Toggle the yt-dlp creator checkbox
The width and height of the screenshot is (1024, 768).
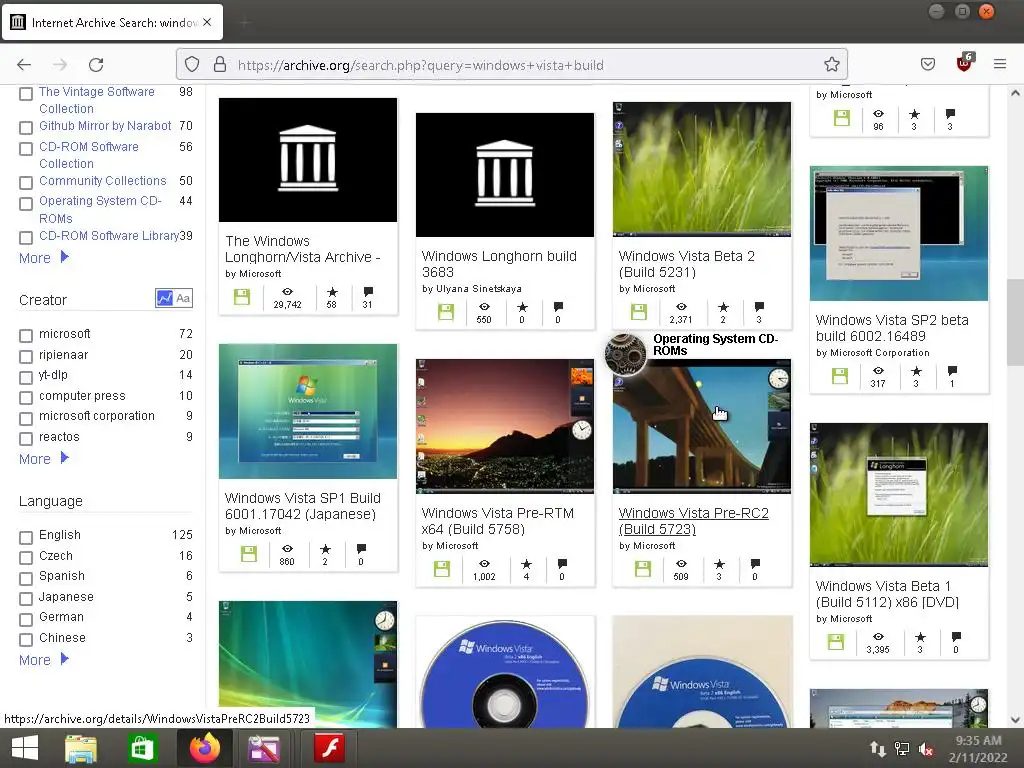(x=25, y=377)
